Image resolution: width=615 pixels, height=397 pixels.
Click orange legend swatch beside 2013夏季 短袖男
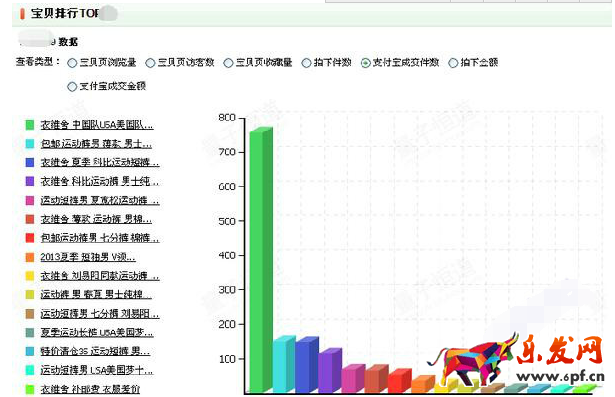pos(30,257)
